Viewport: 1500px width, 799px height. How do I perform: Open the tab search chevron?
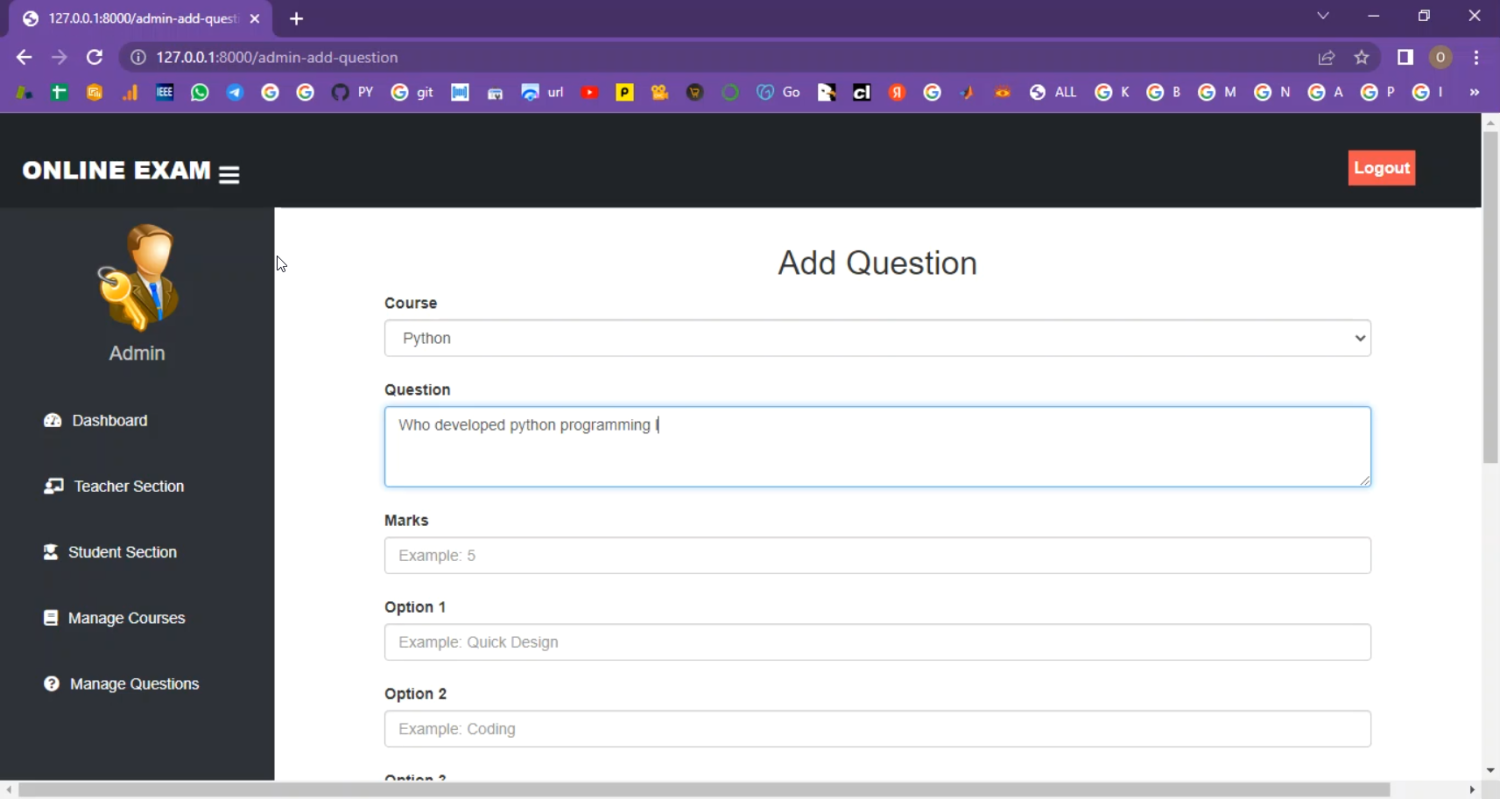click(x=1323, y=16)
